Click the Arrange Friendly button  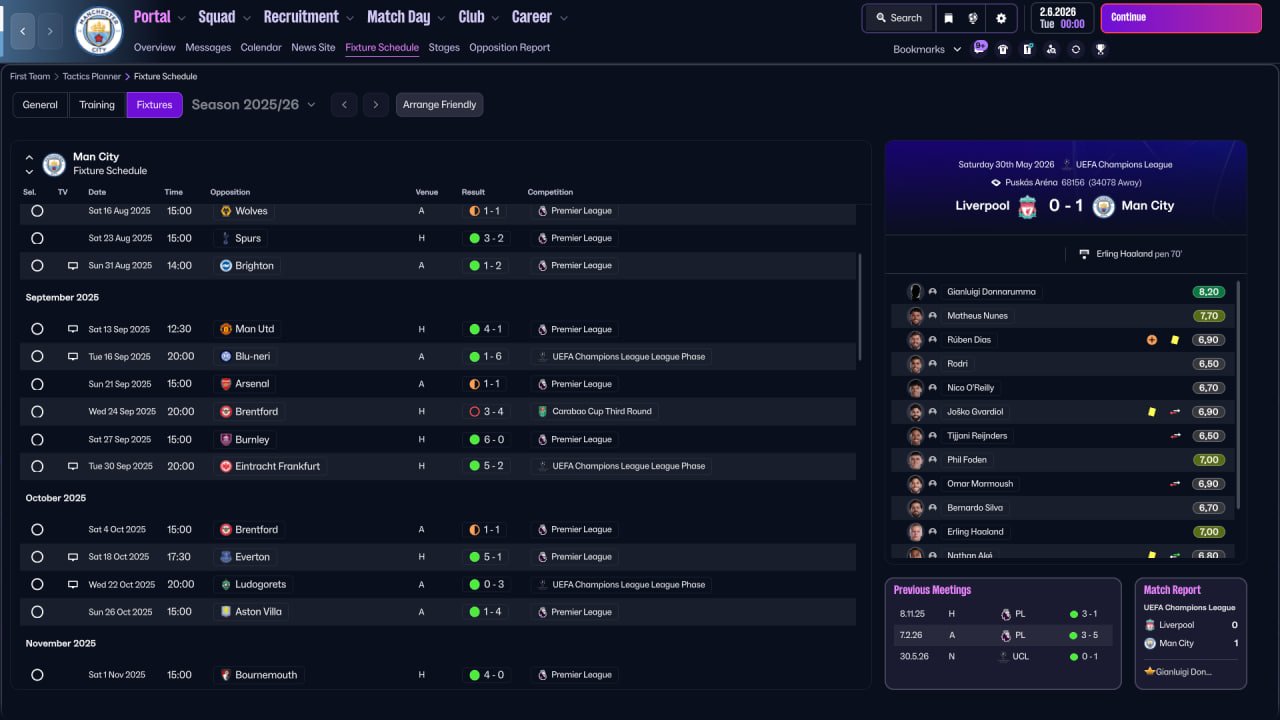coord(439,105)
